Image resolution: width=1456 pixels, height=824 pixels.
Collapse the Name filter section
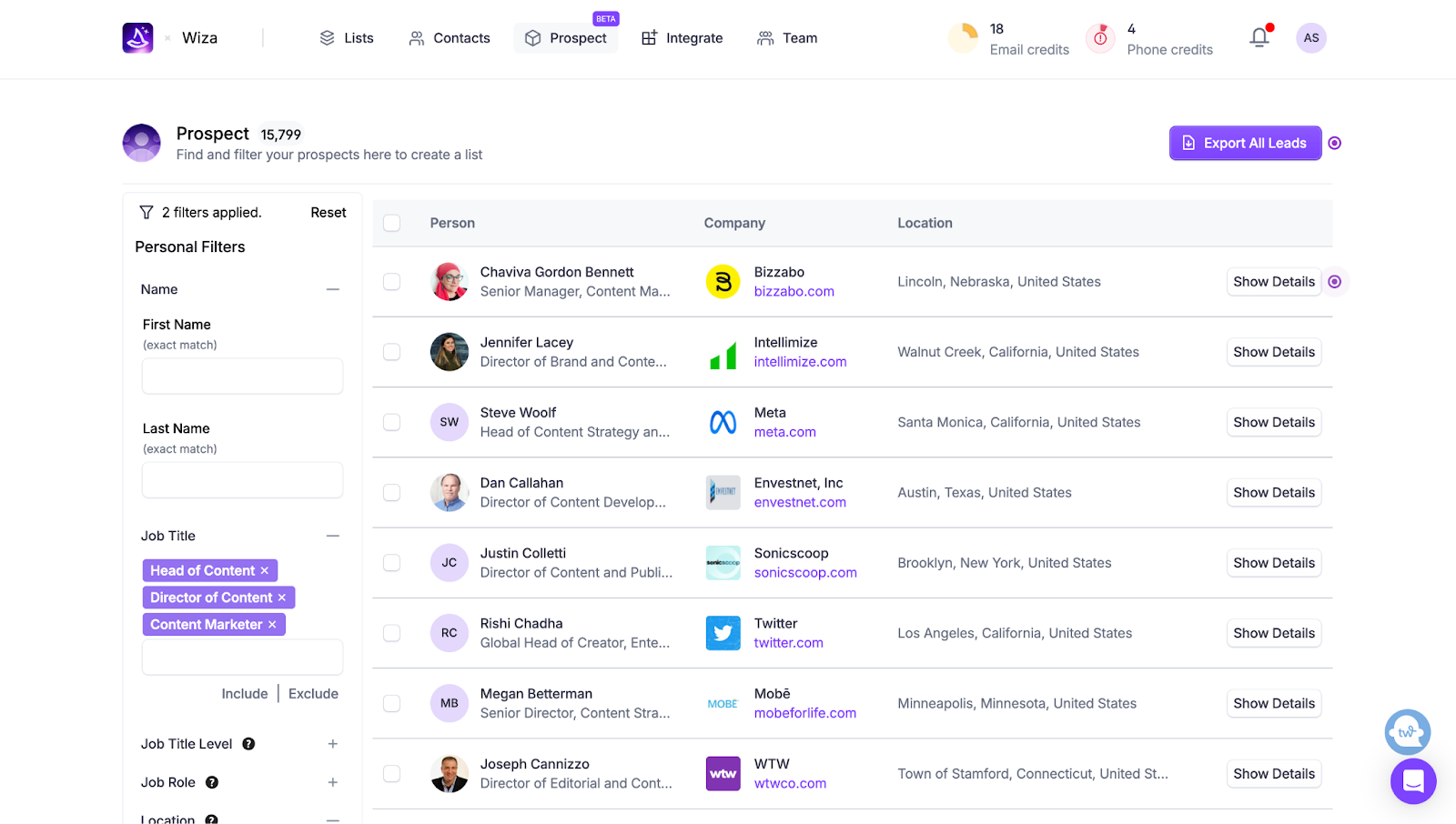coord(333,289)
